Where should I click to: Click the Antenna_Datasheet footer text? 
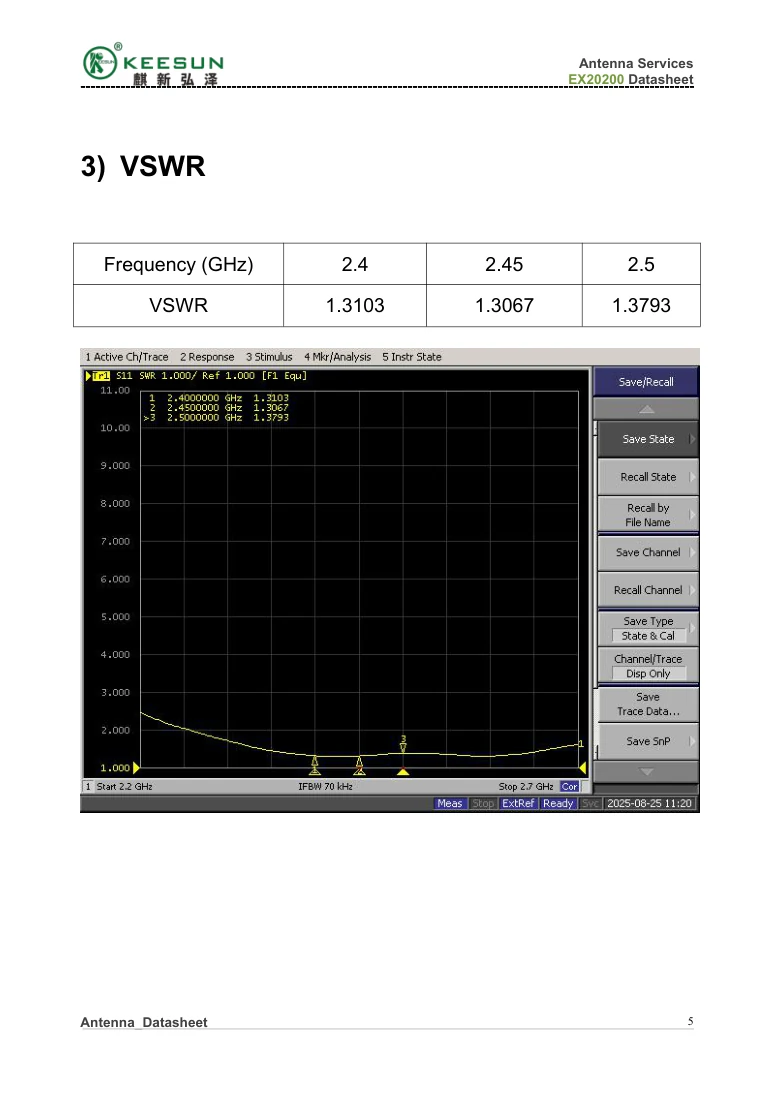pyautogui.click(x=144, y=1022)
